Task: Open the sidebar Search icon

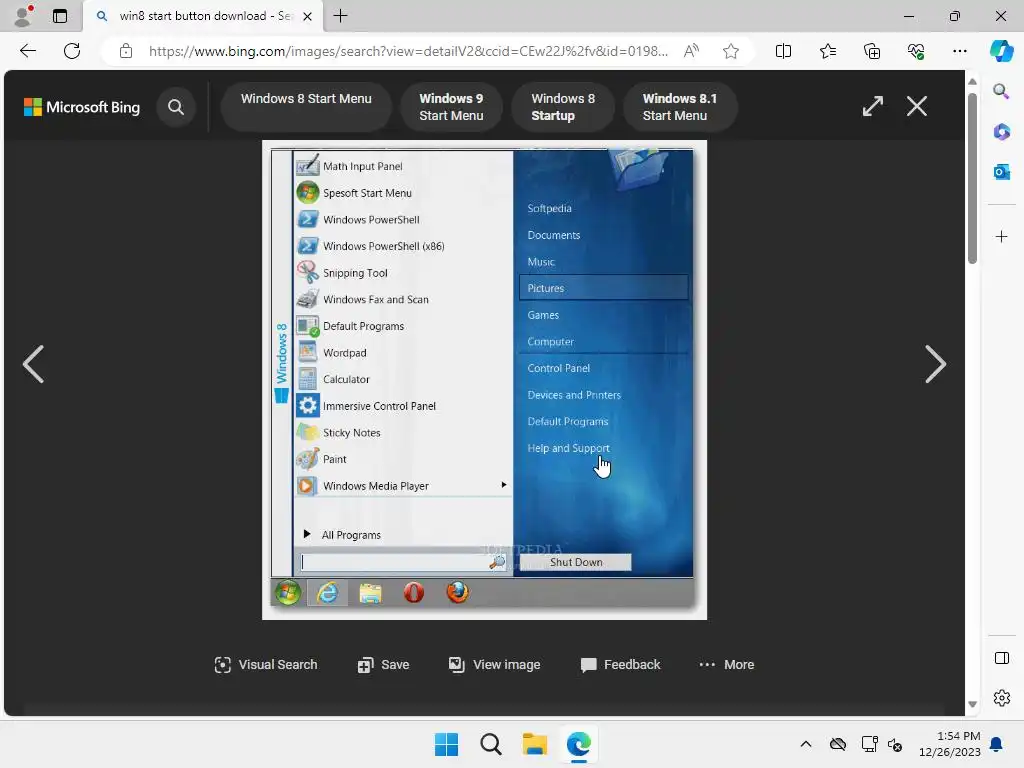Action: click(1001, 91)
